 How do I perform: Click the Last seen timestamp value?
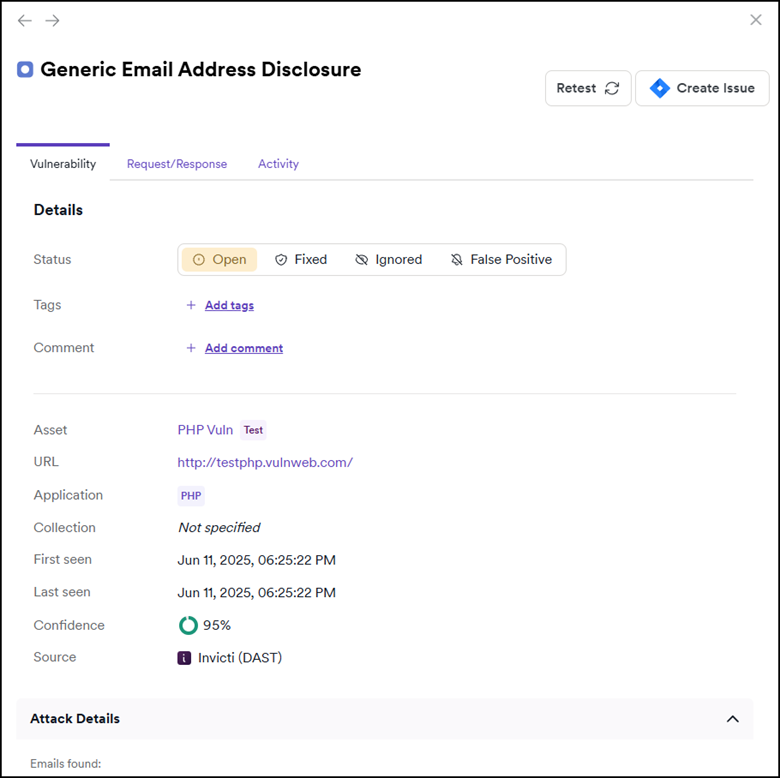coord(257,593)
